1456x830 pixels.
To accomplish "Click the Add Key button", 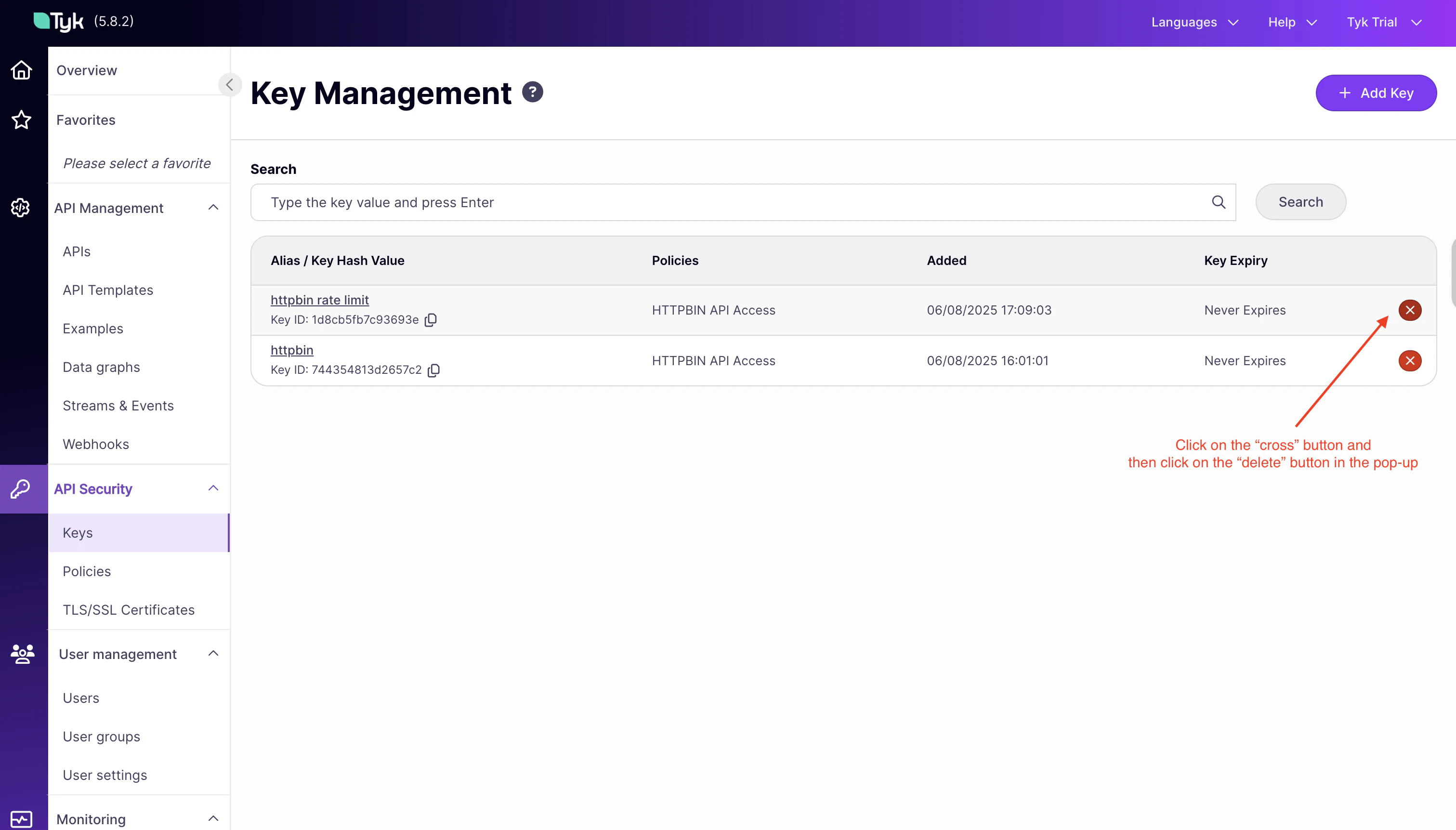I will [1376, 93].
